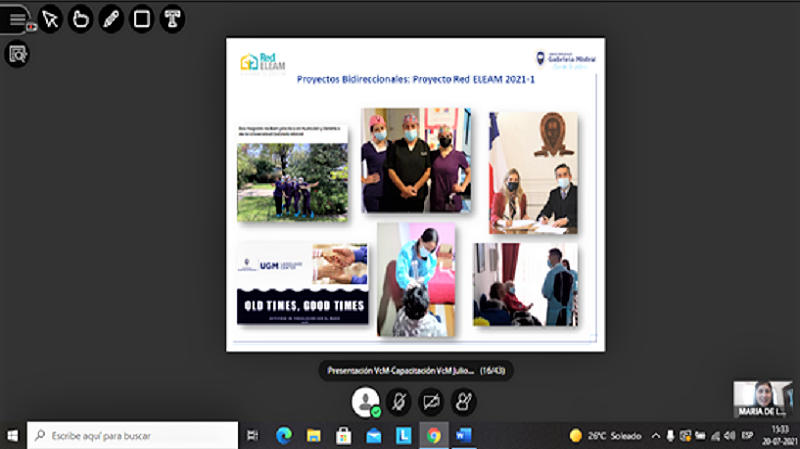Open the network status tray icon
800x449 pixels.
[716, 436]
